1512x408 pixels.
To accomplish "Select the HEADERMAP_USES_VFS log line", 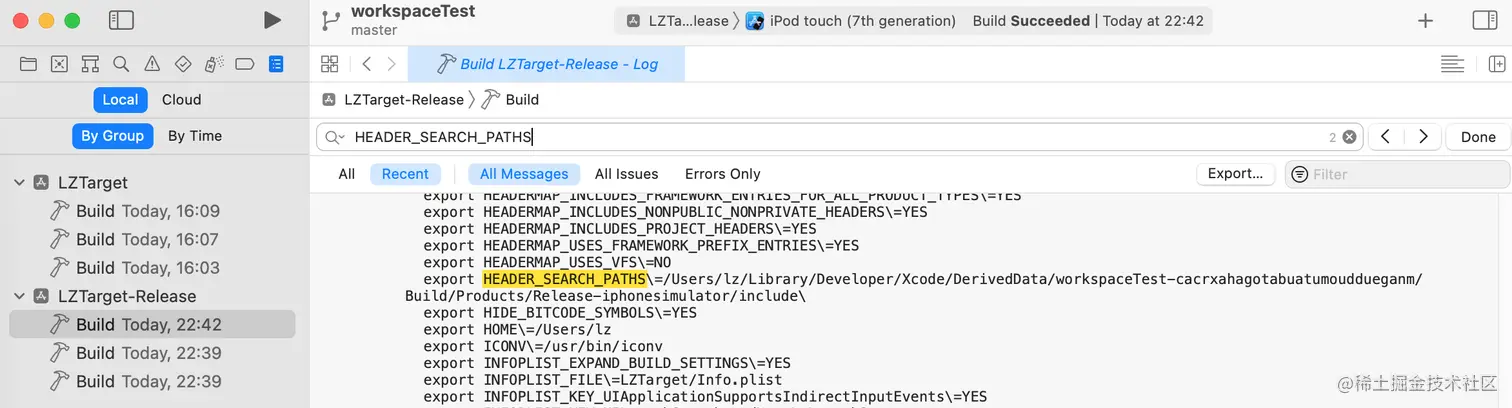I will [x=547, y=262].
